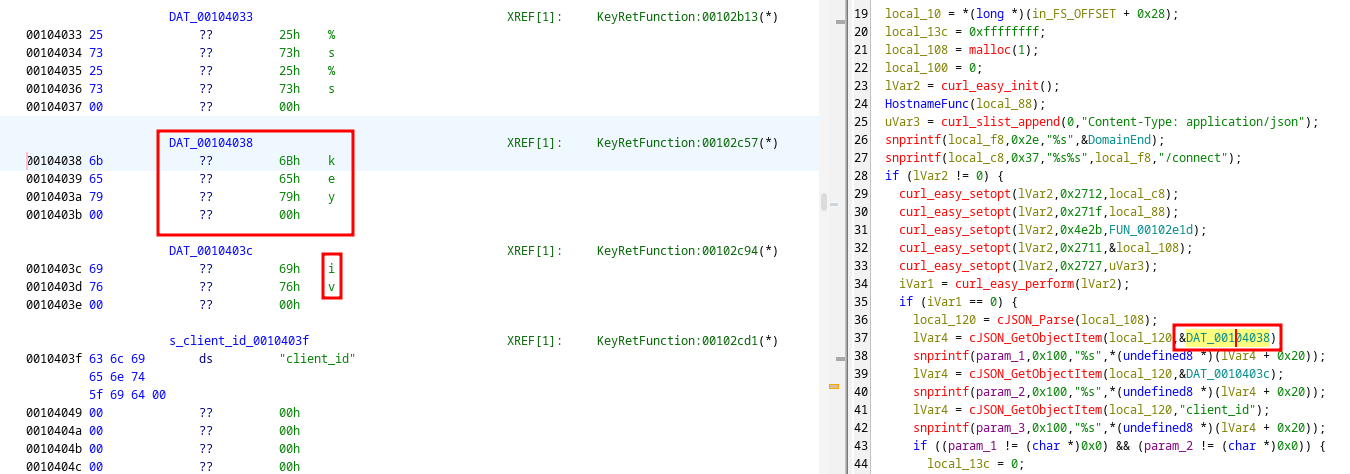Click the HostnameFunc call in the decompiler
Viewport: 1350px width, 474px height.
click(927, 104)
